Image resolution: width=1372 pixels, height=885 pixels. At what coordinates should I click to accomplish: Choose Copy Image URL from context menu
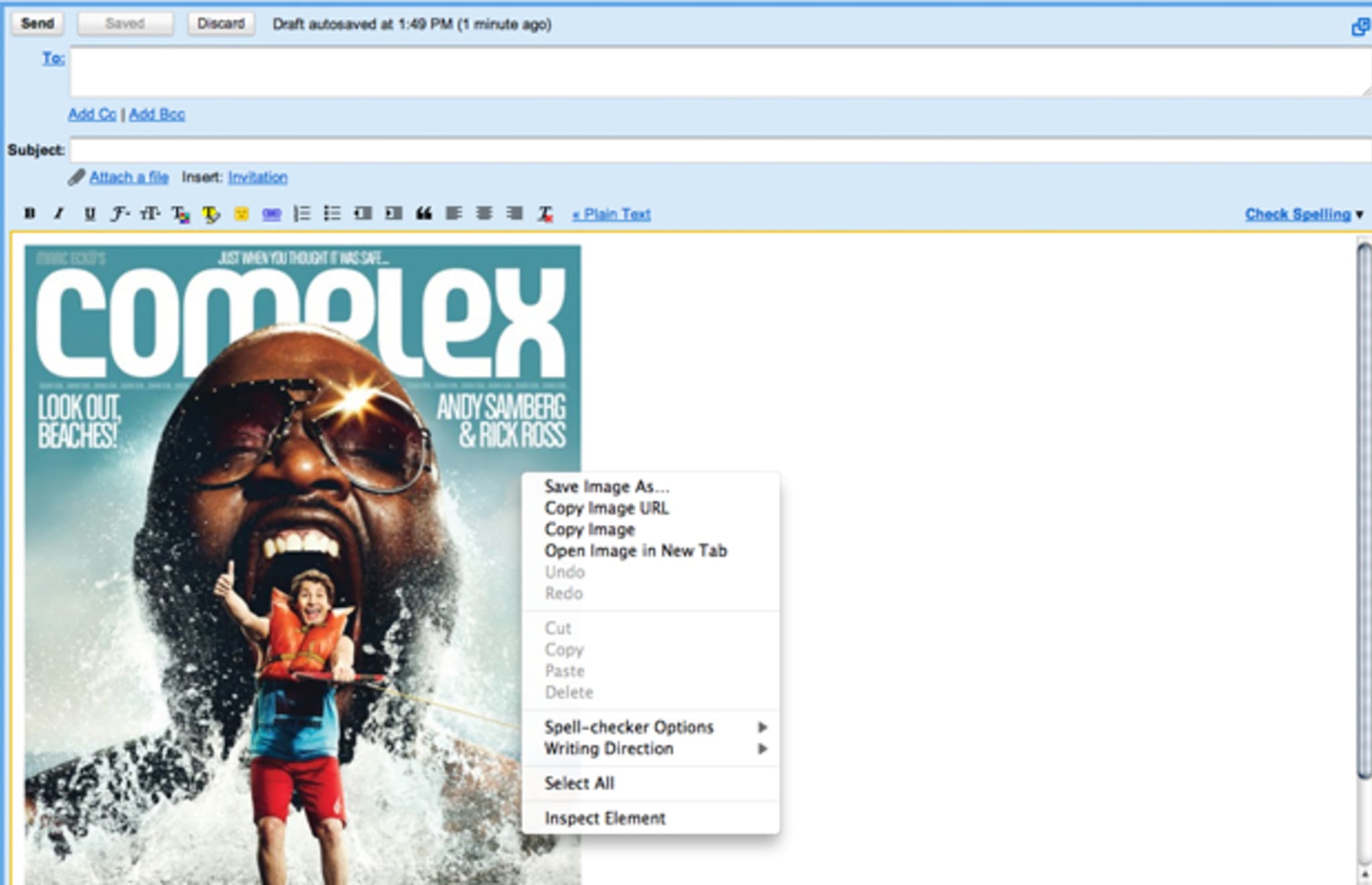click(x=606, y=508)
